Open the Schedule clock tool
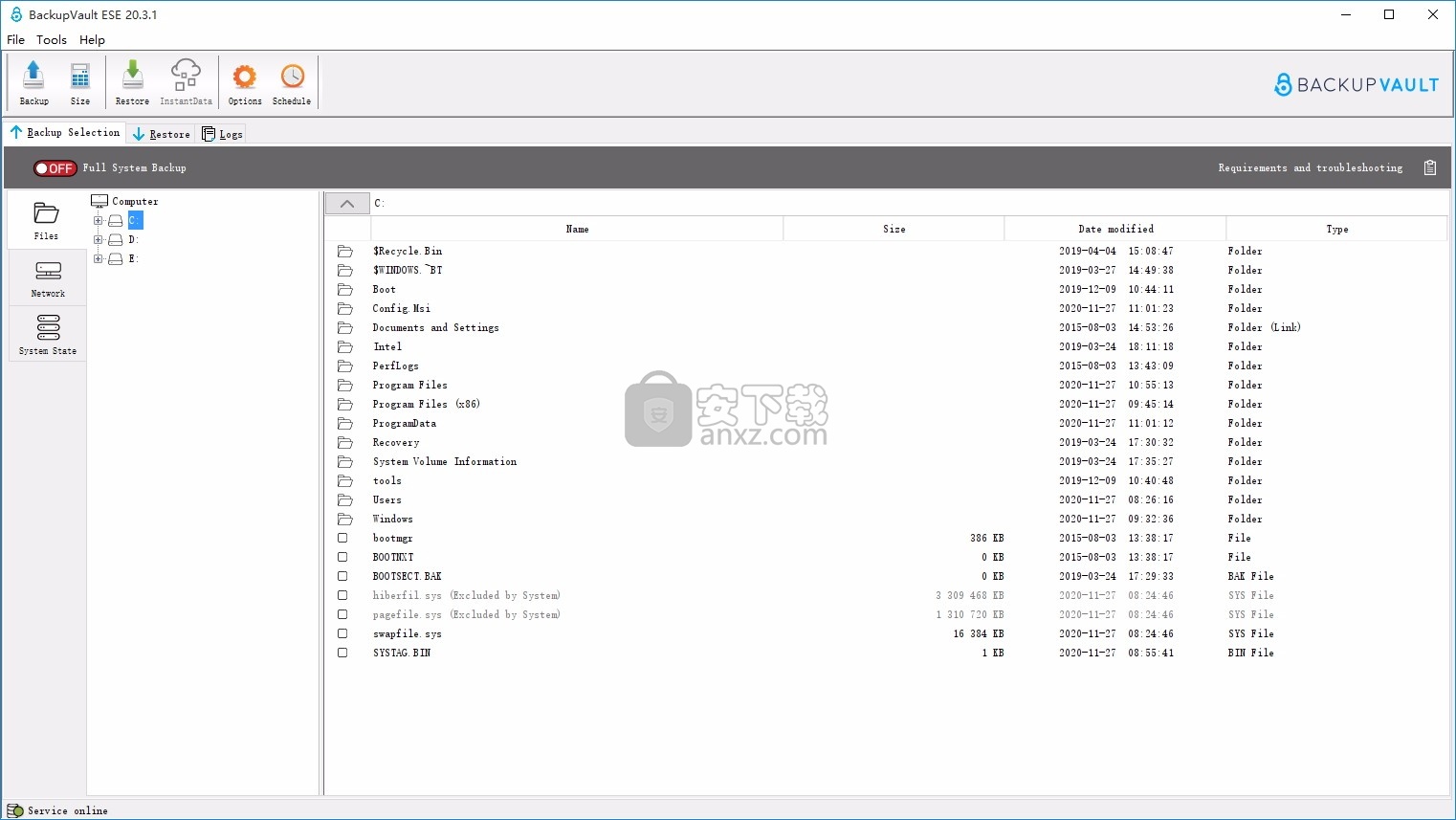The image size is (1456, 820). [292, 82]
